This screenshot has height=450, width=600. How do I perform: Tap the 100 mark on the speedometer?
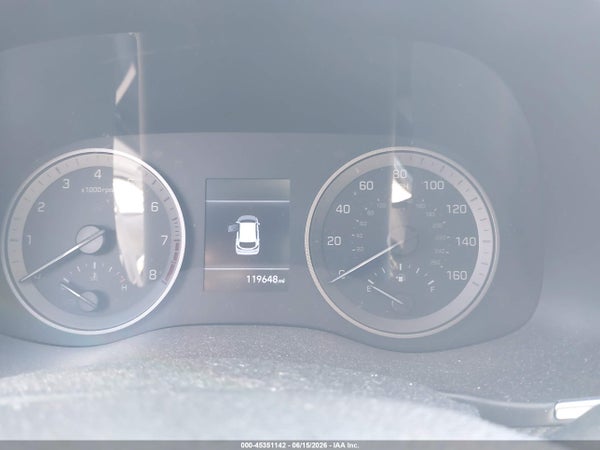(x=434, y=185)
